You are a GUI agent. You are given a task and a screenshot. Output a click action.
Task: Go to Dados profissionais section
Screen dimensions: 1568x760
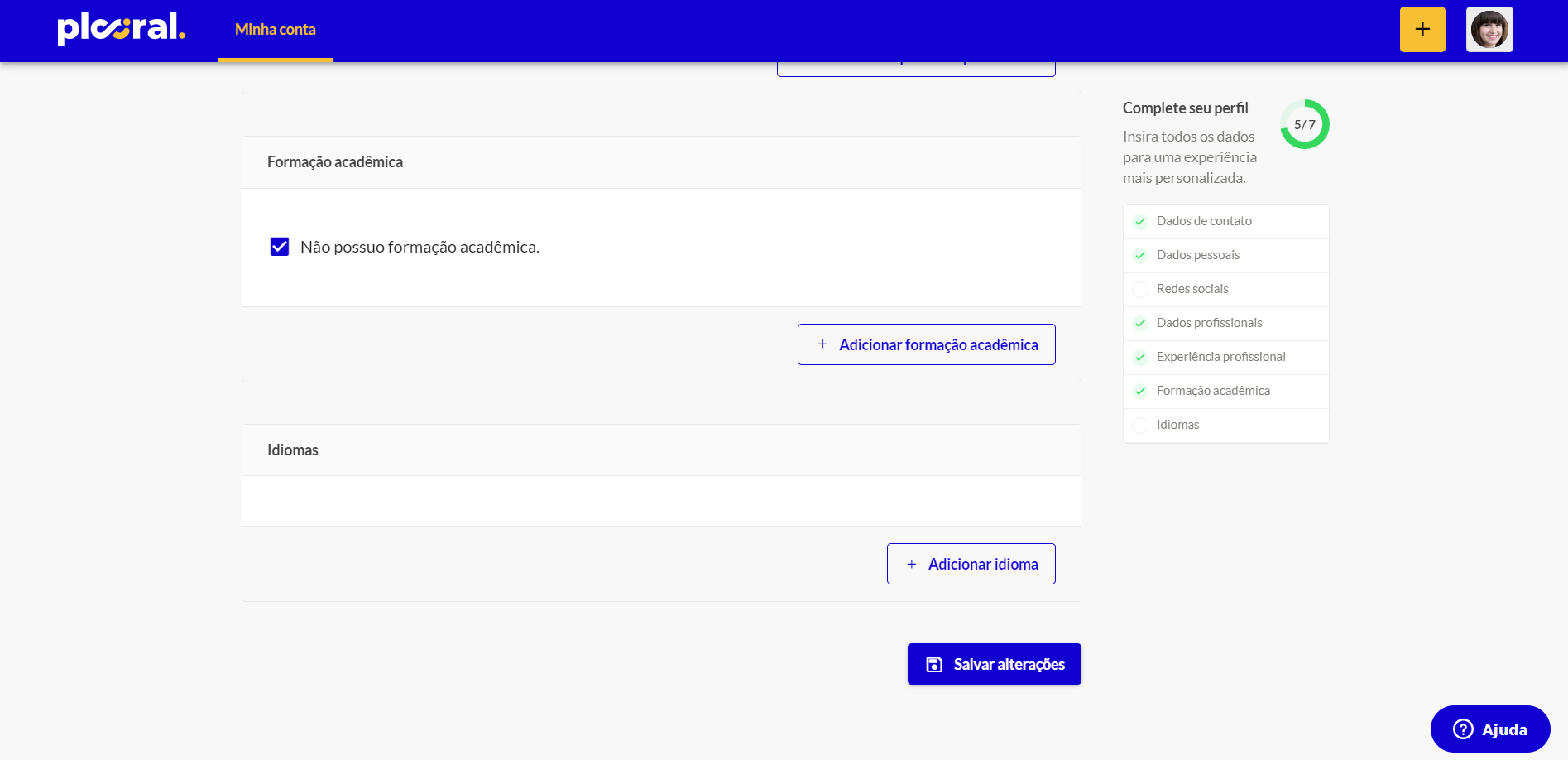click(1225, 324)
